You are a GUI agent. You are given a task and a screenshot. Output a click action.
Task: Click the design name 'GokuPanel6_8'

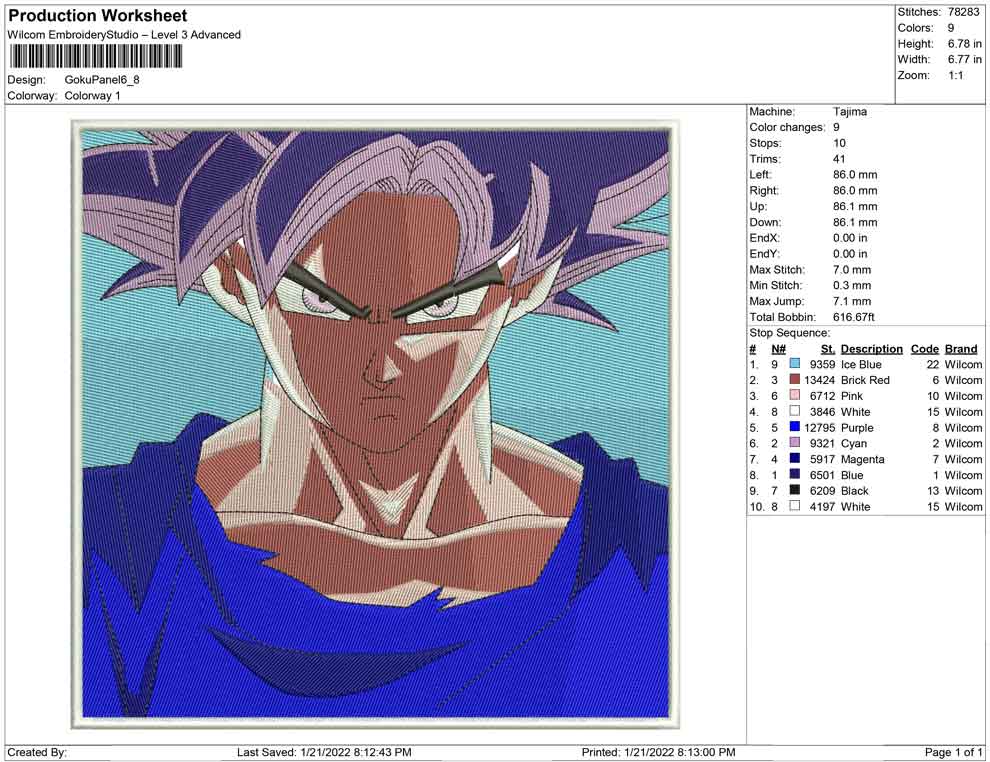pos(102,80)
